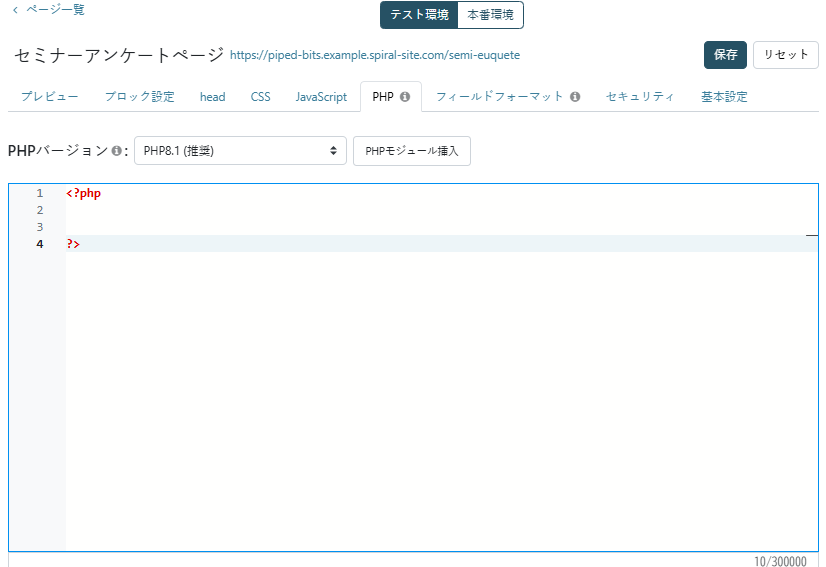Screen dimensions: 826x567
Task: Open the PHP version dropdown
Action: pyautogui.click(x=240, y=151)
